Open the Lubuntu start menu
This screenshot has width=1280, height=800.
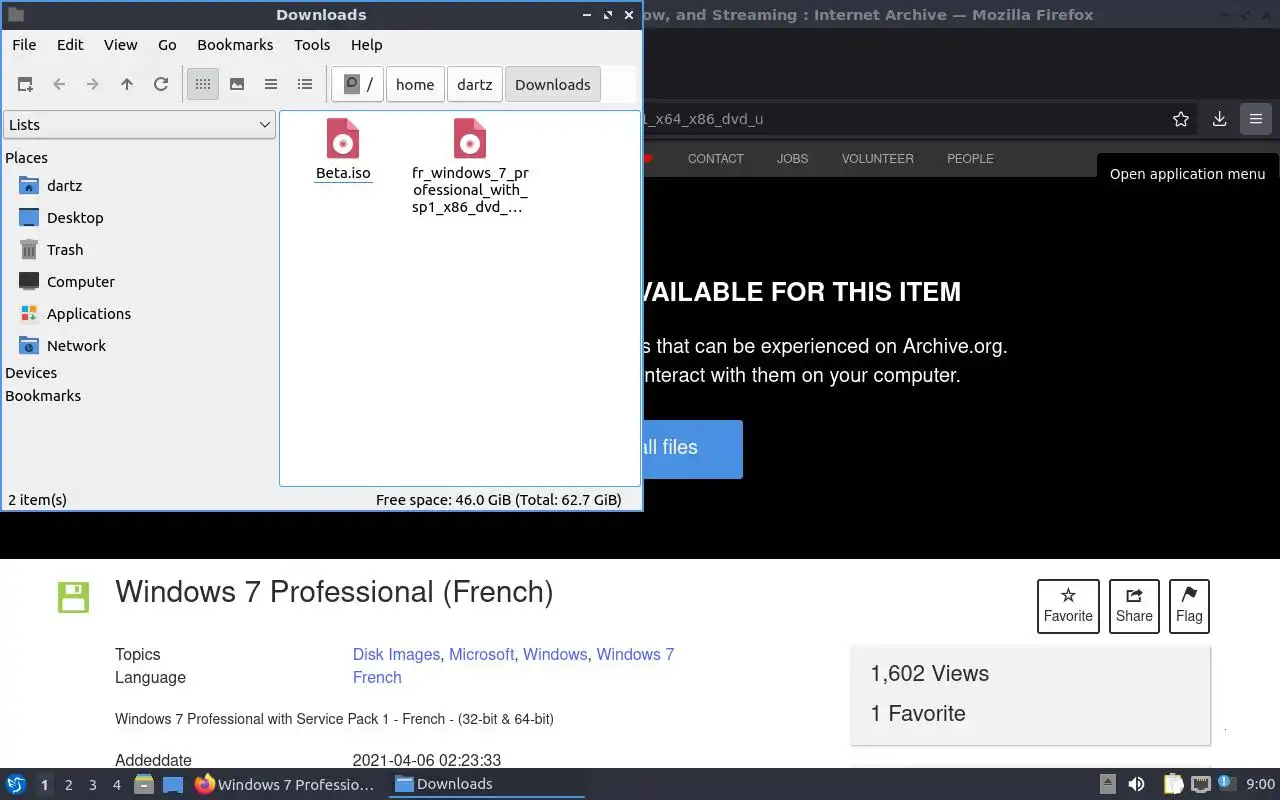tap(16, 784)
